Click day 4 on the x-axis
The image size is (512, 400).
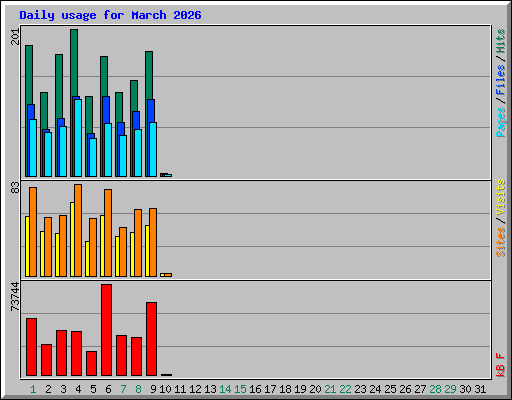tap(78, 389)
